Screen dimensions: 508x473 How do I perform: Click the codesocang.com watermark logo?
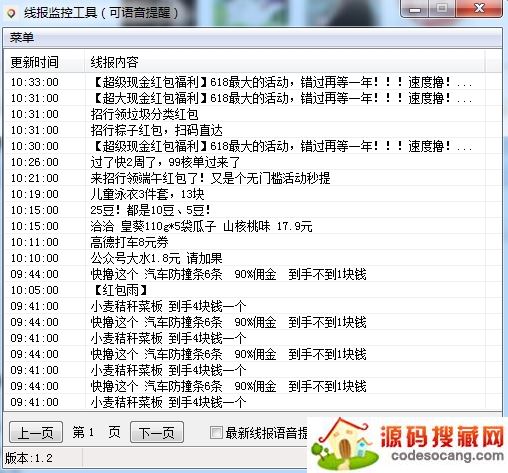click(x=407, y=444)
